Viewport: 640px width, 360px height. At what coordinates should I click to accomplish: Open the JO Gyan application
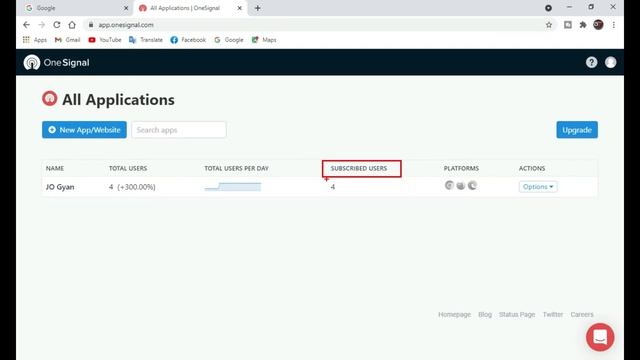point(60,187)
